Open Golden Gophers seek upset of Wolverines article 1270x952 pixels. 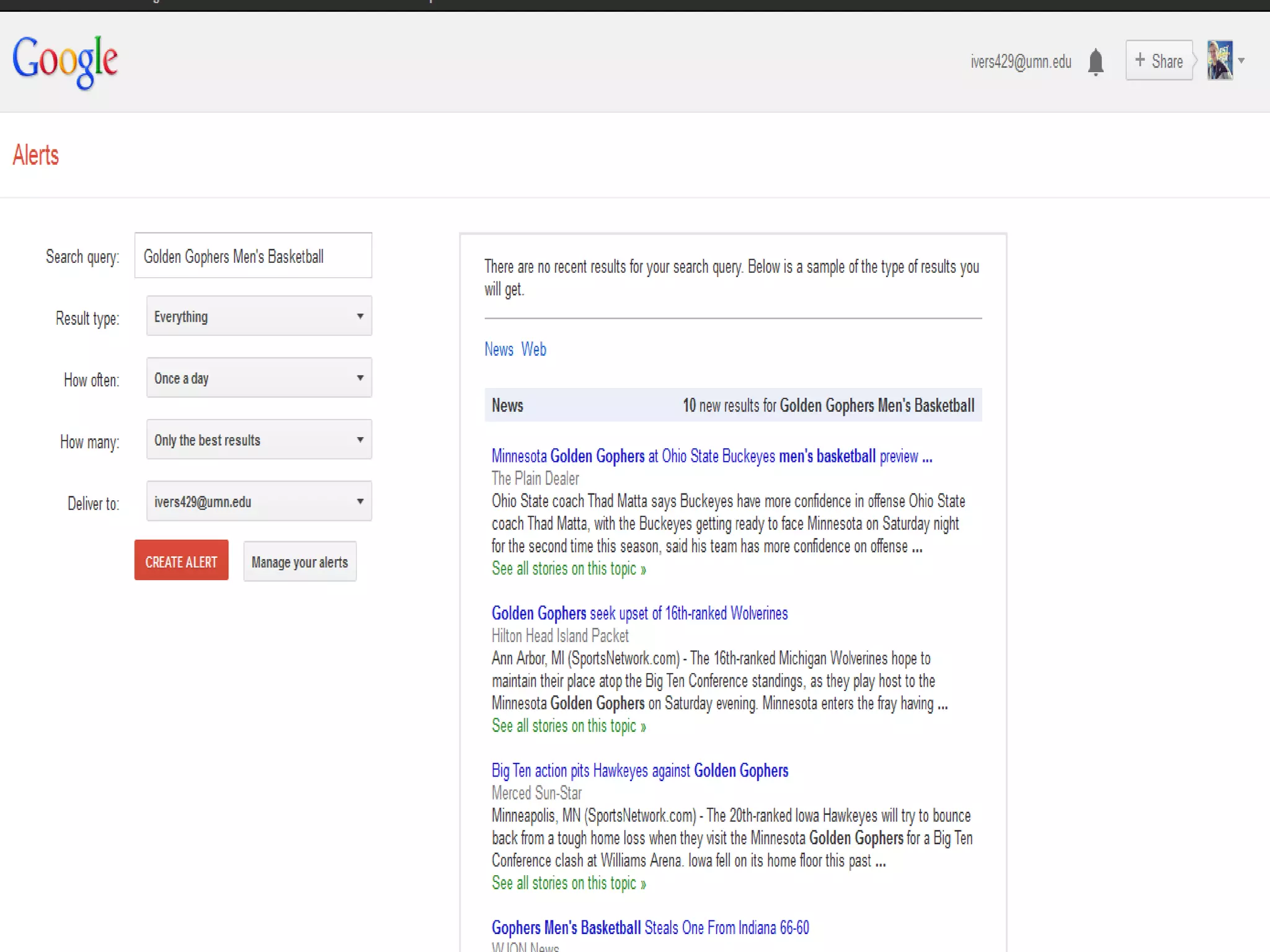(x=639, y=614)
